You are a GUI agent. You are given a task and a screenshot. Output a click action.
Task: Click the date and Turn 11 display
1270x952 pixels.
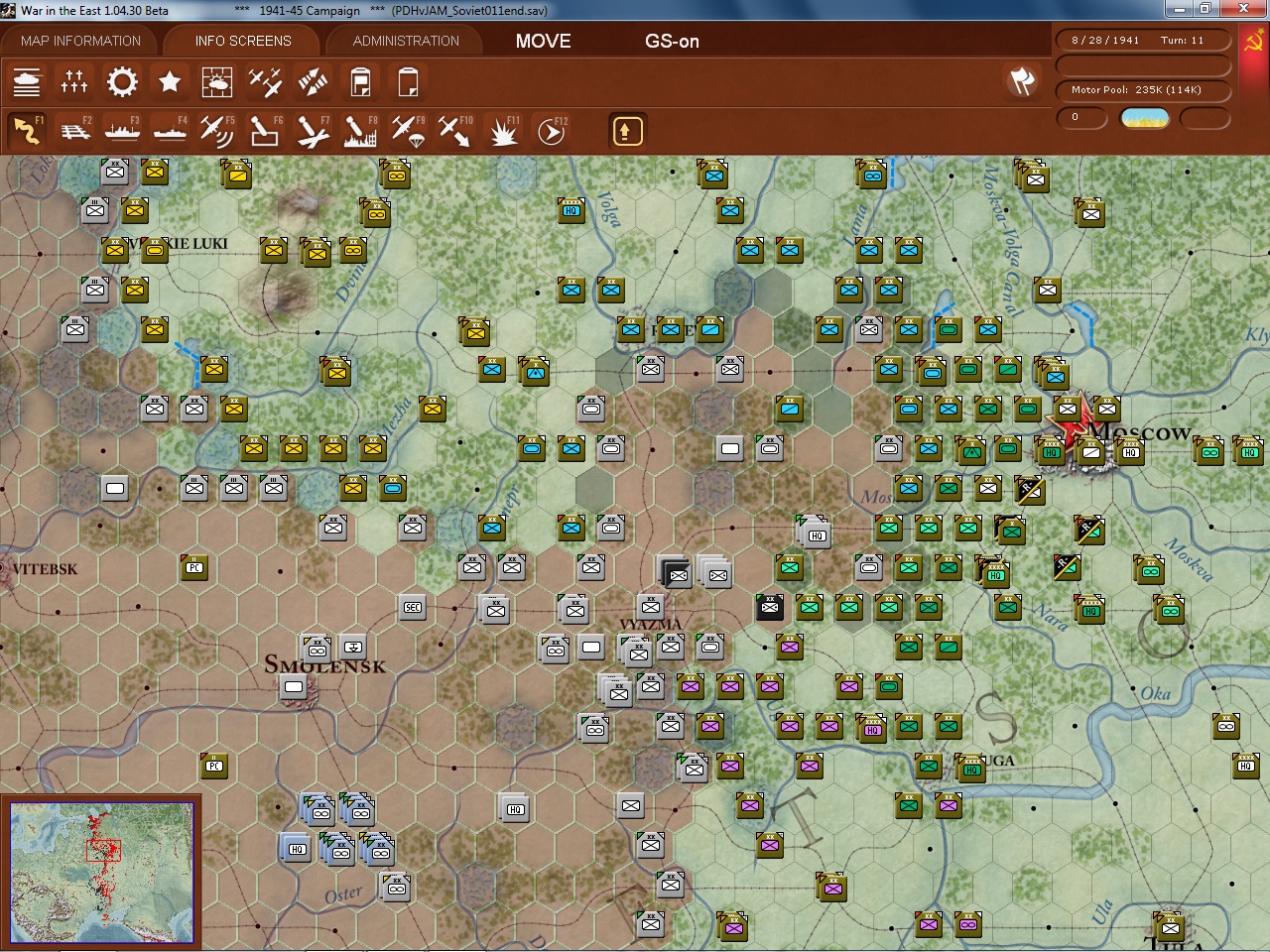[1143, 41]
